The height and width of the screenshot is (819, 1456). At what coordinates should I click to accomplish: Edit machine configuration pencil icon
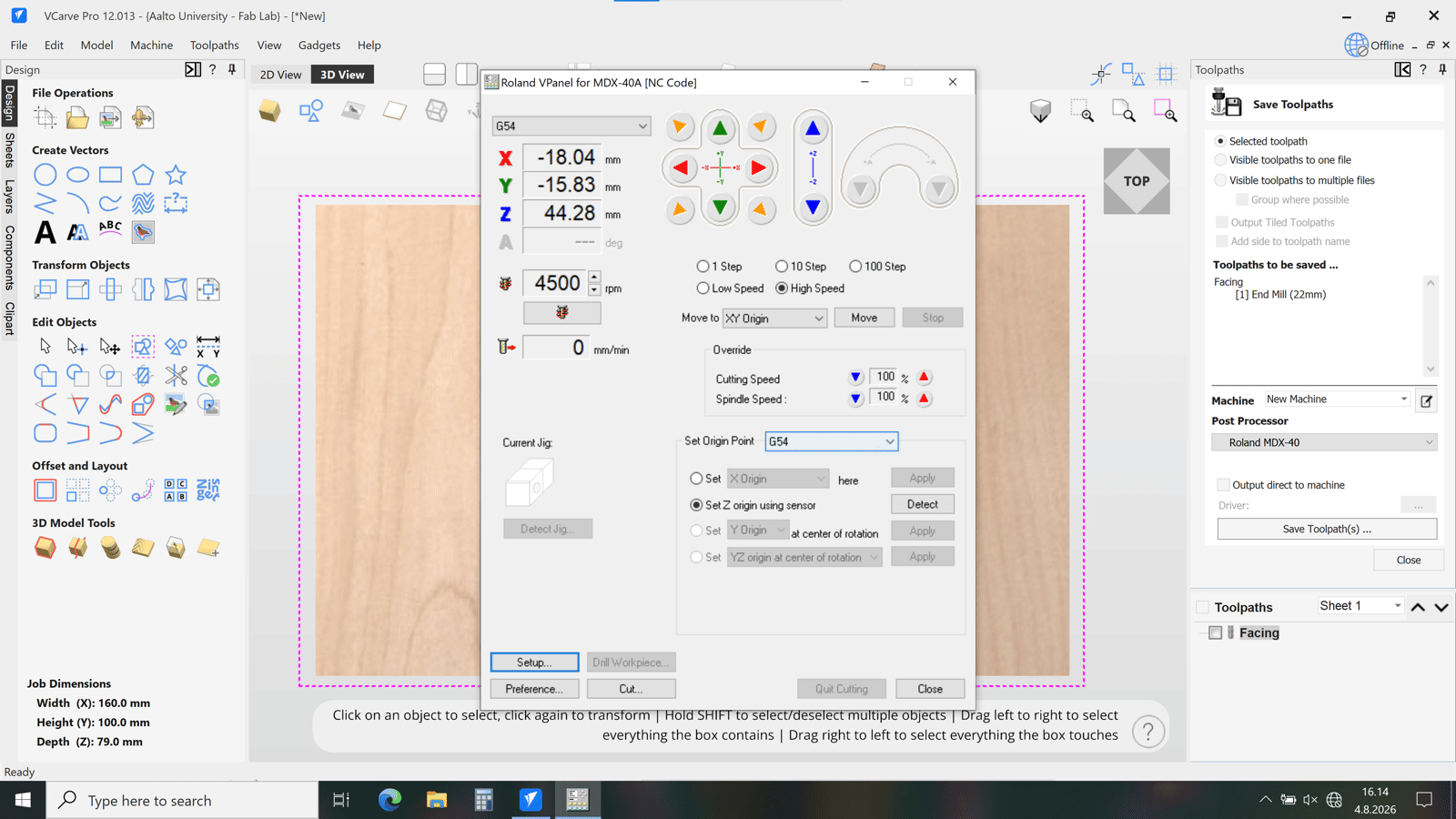[x=1426, y=400]
